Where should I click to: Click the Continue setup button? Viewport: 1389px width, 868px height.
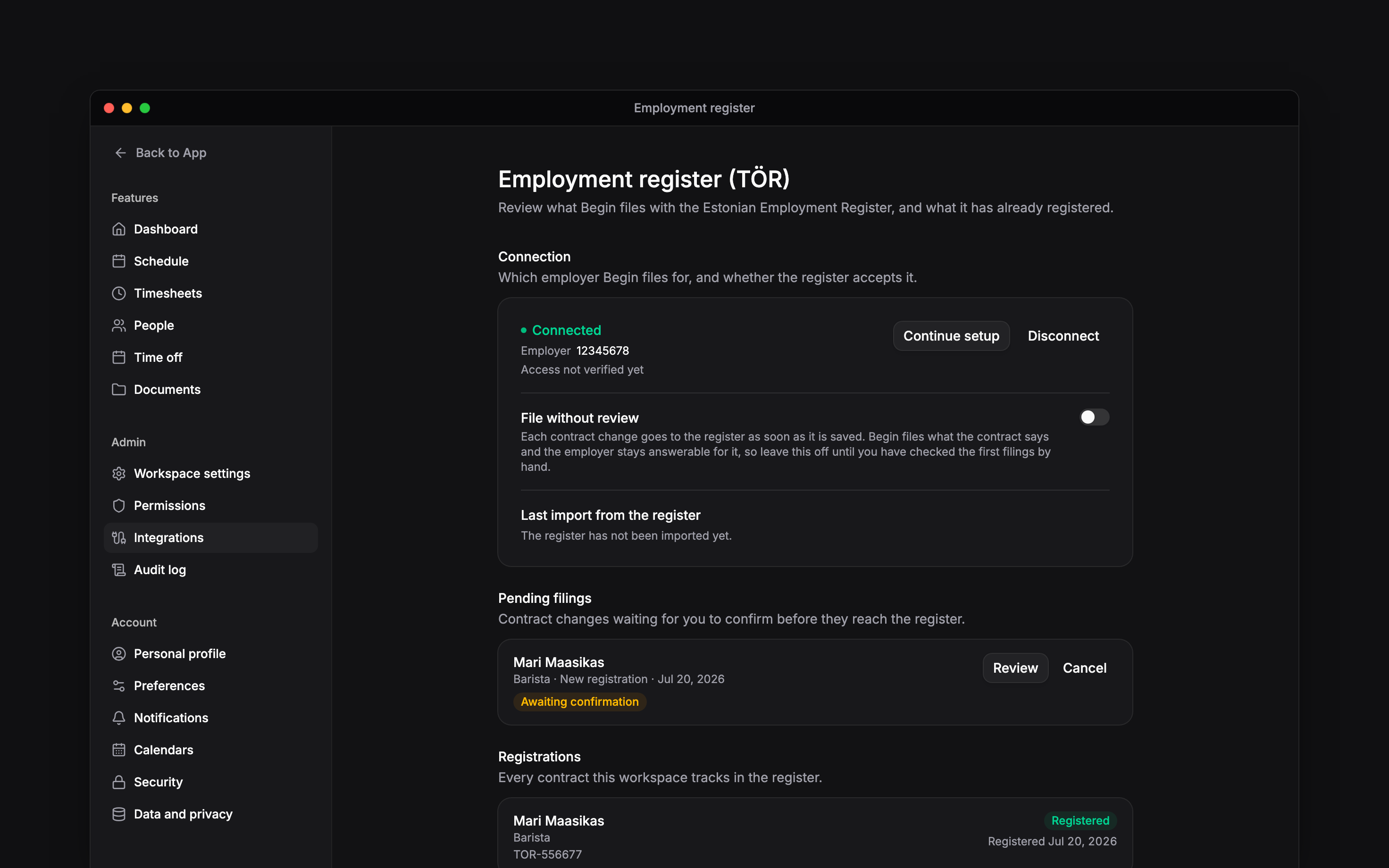click(951, 336)
